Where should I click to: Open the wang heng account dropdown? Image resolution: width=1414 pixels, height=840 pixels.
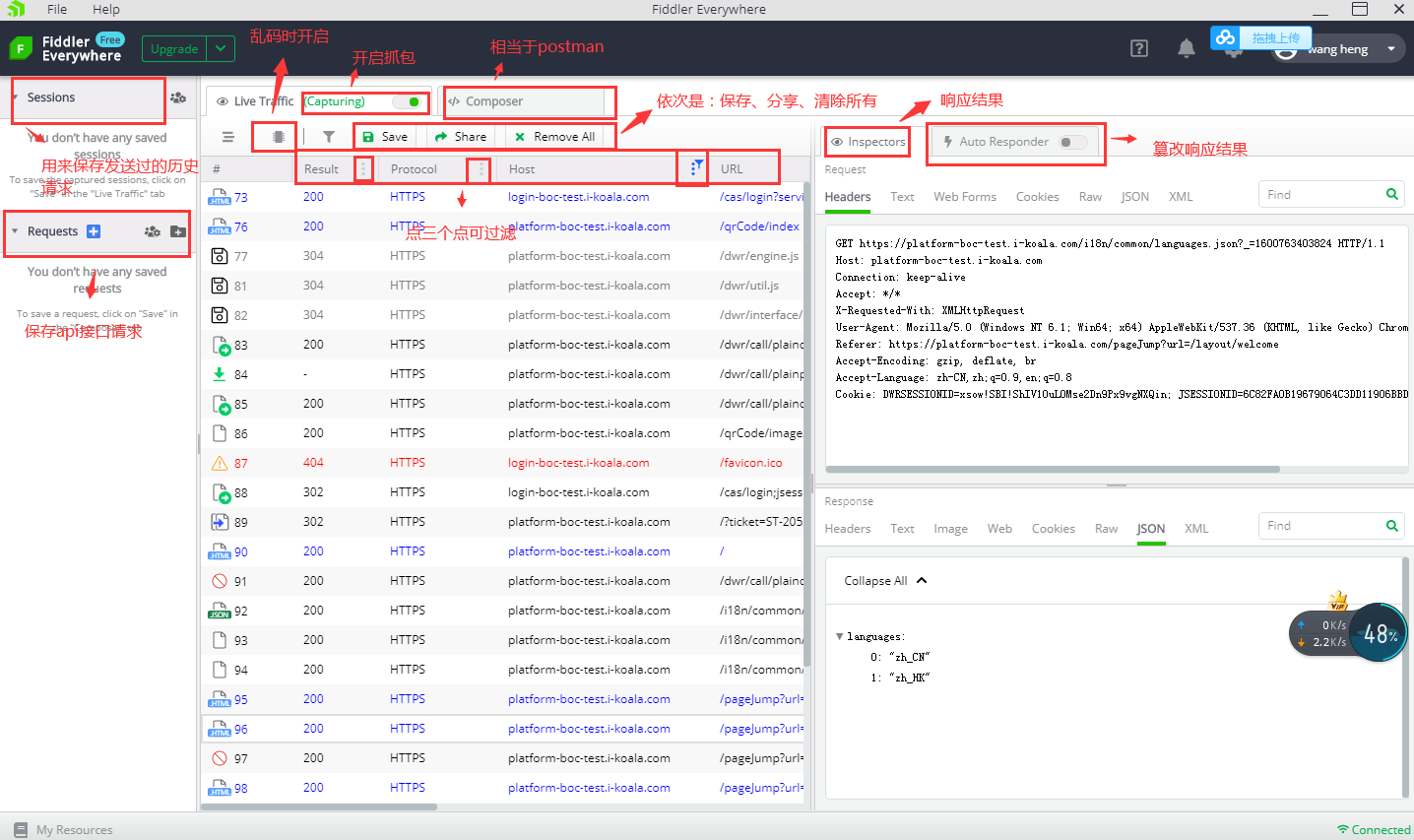[x=1391, y=49]
